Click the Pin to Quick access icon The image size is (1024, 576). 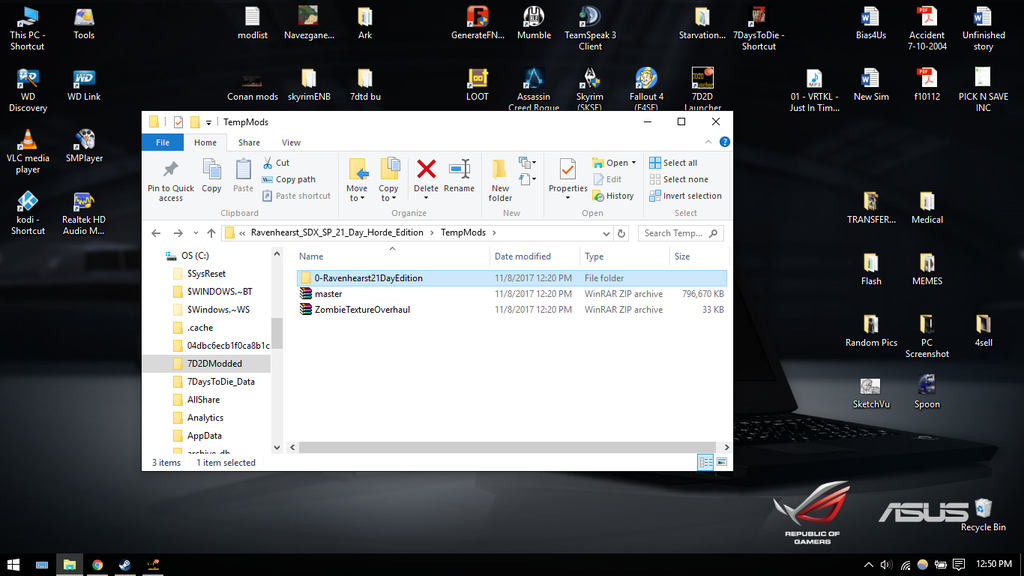click(x=170, y=180)
